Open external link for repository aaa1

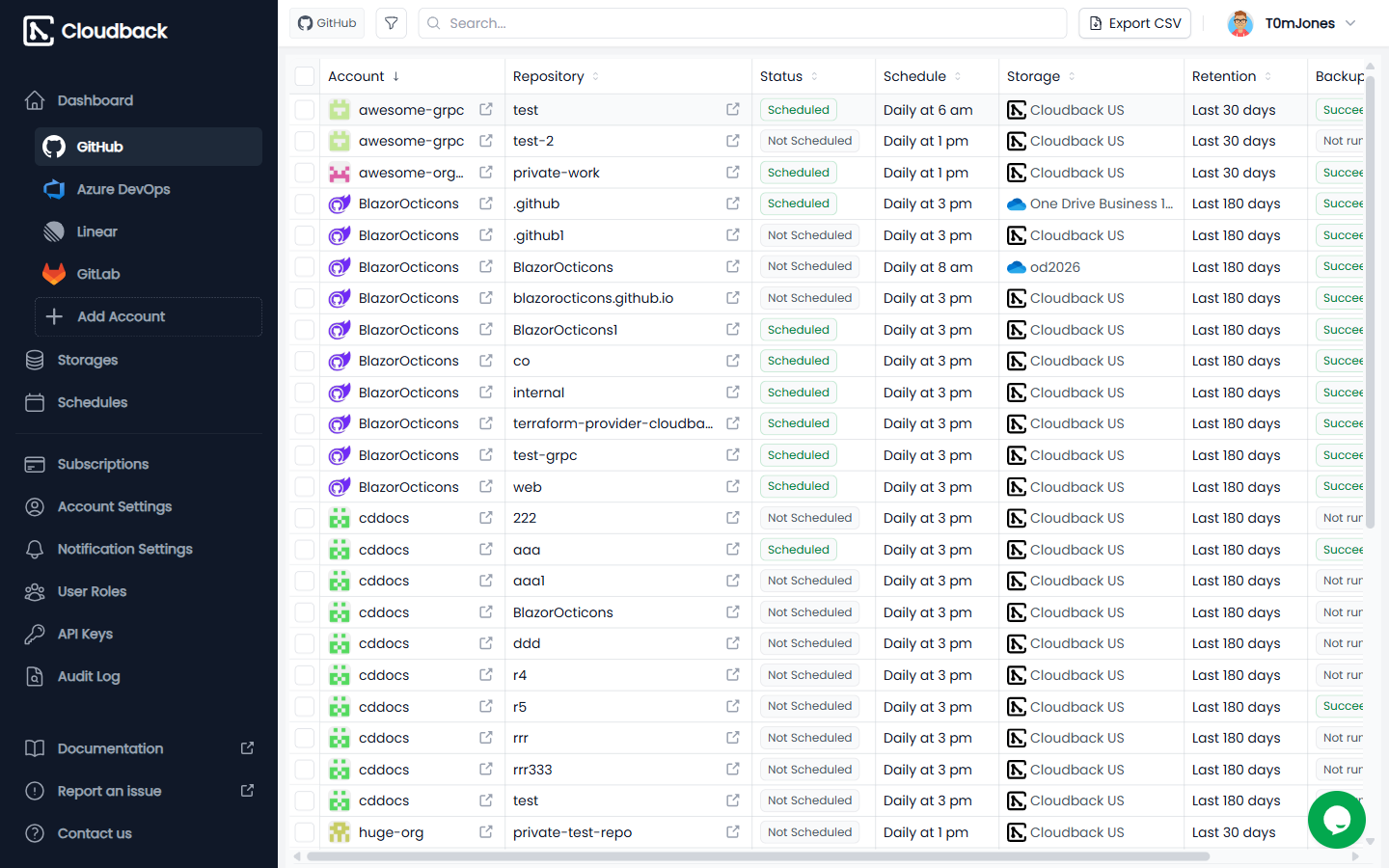tap(733, 581)
